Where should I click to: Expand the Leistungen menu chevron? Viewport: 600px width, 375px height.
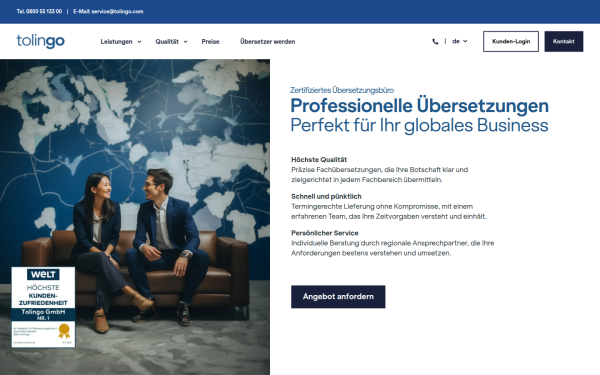(139, 42)
